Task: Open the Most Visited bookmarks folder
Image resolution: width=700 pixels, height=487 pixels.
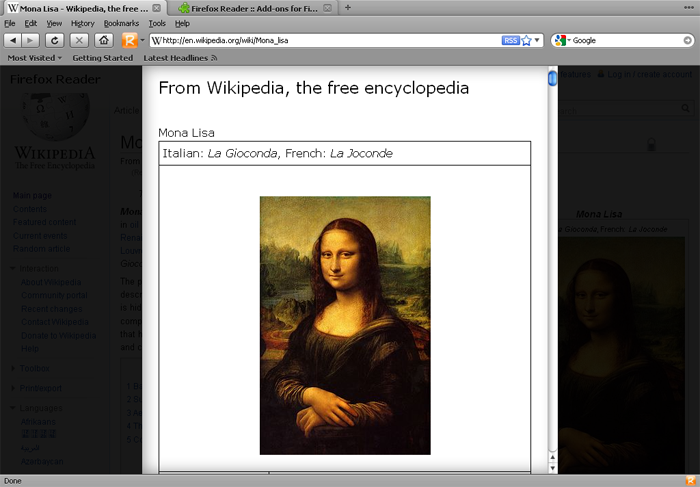Action: click(x=34, y=58)
